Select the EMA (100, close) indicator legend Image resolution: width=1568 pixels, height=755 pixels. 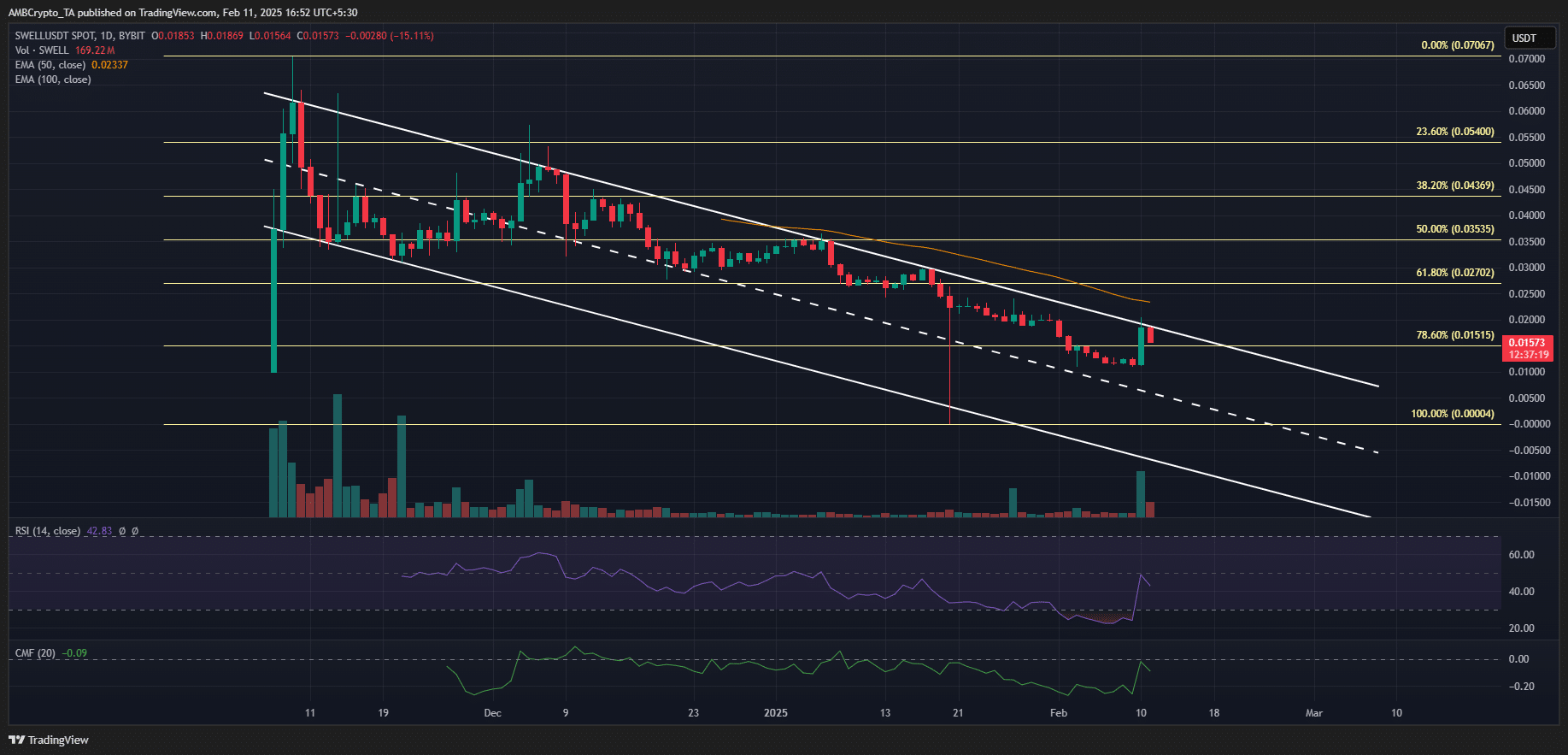point(53,80)
